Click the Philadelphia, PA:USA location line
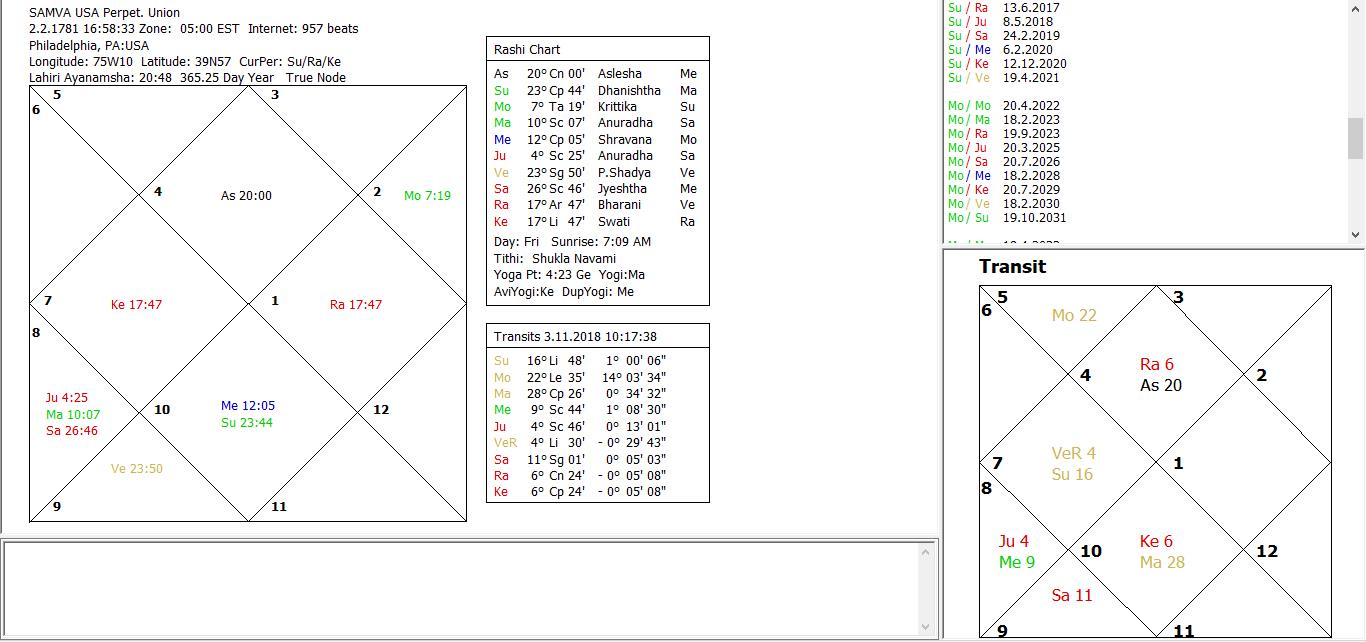Image resolution: width=1366 pixels, height=642 pixels. point(89,46)
